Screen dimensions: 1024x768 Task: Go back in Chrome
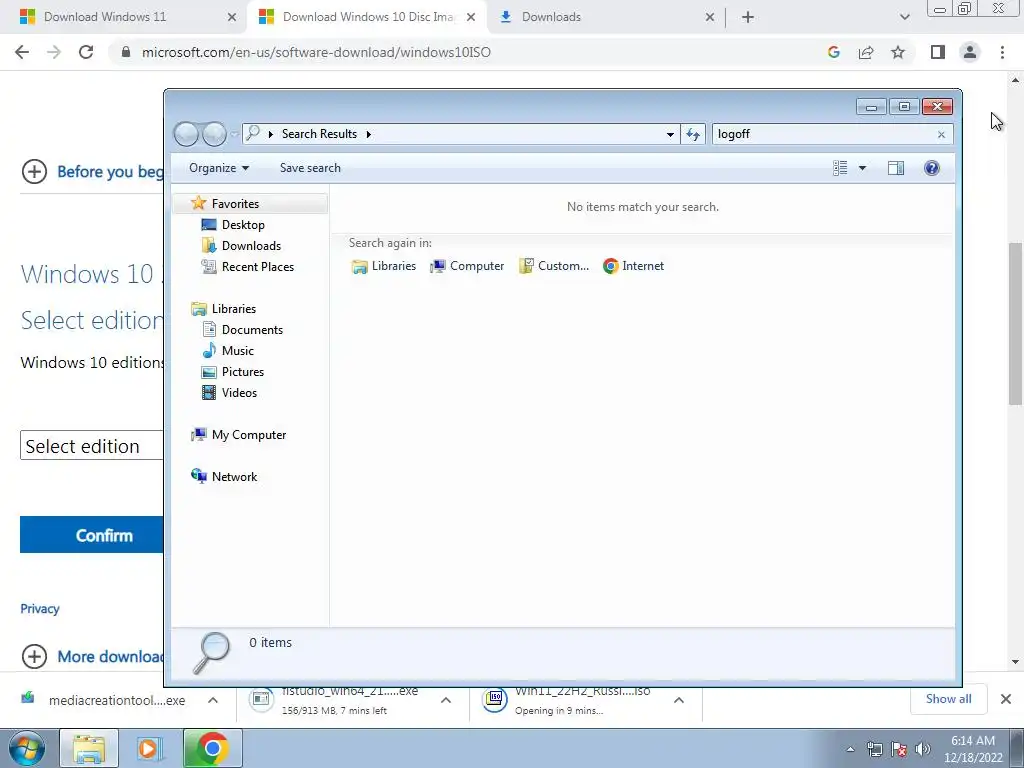point(22,52)
